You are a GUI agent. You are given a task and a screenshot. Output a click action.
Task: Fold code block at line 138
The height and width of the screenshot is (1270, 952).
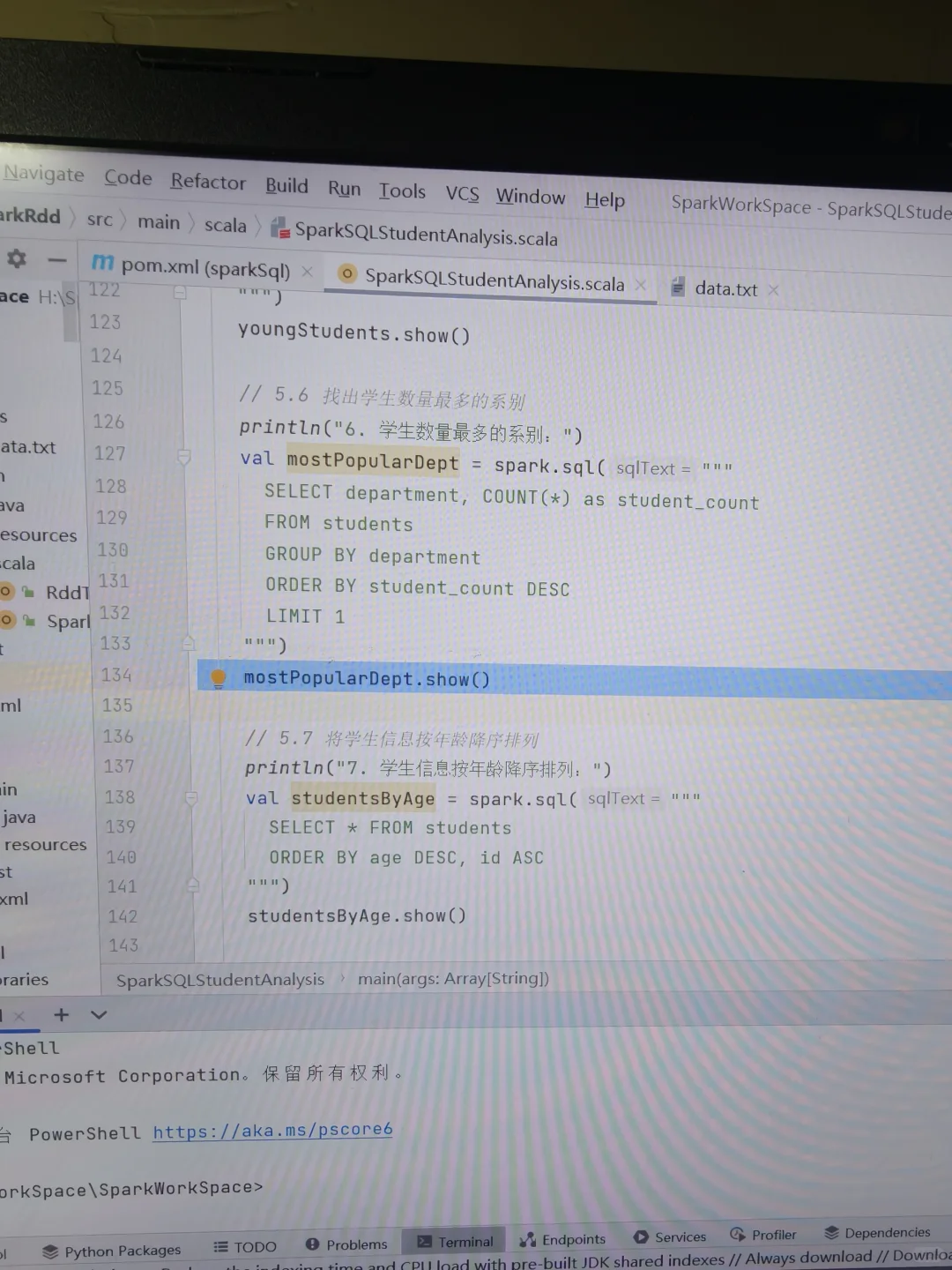click(191, 797)
